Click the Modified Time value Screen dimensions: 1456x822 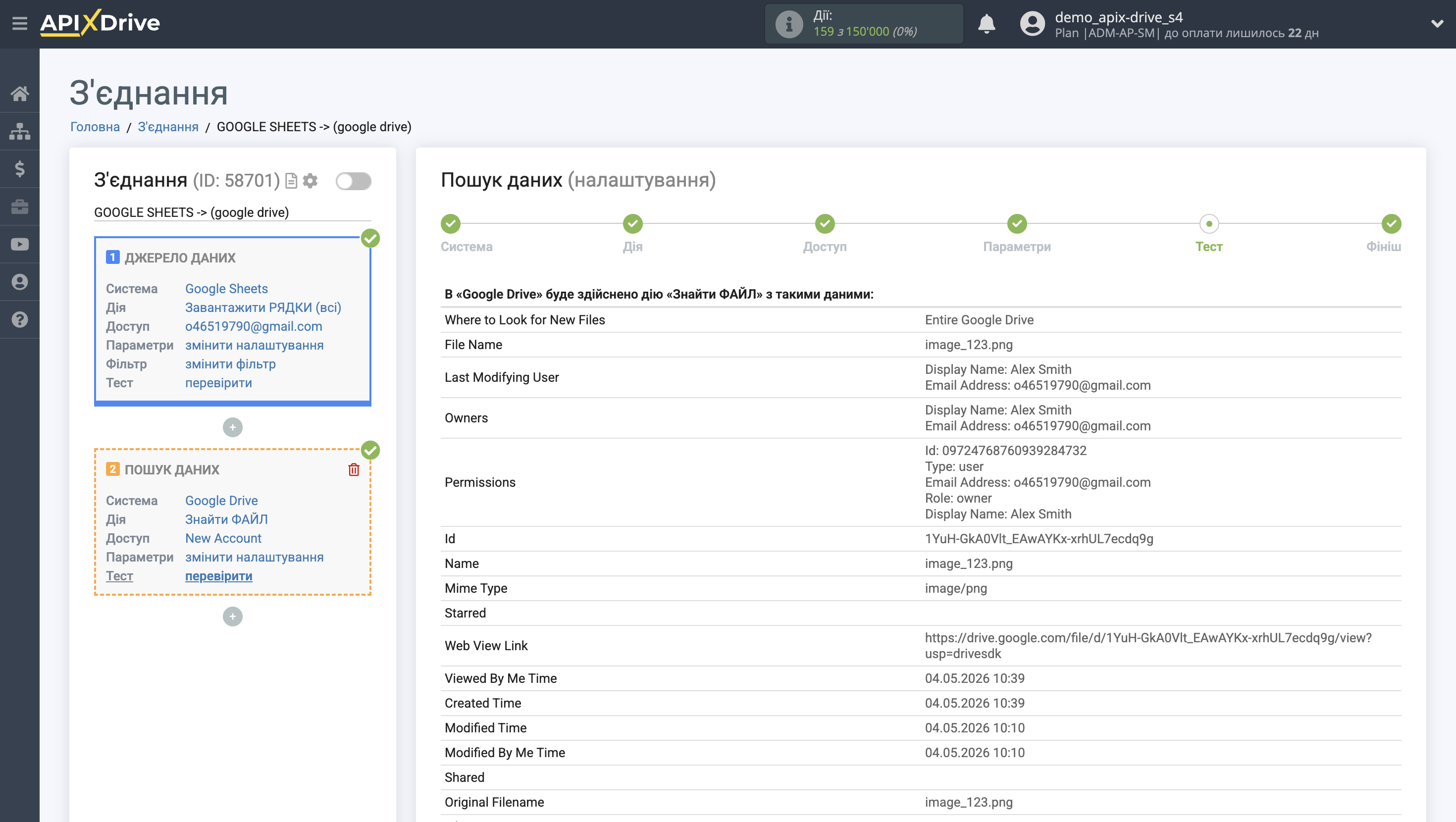pos(975,728)
